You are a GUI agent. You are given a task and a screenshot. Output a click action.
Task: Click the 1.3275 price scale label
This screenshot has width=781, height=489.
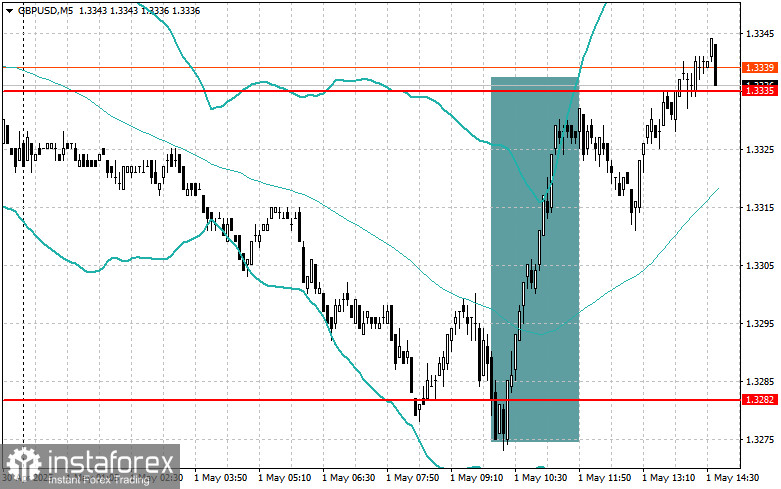pyautogui.click(x=760, y=440)
